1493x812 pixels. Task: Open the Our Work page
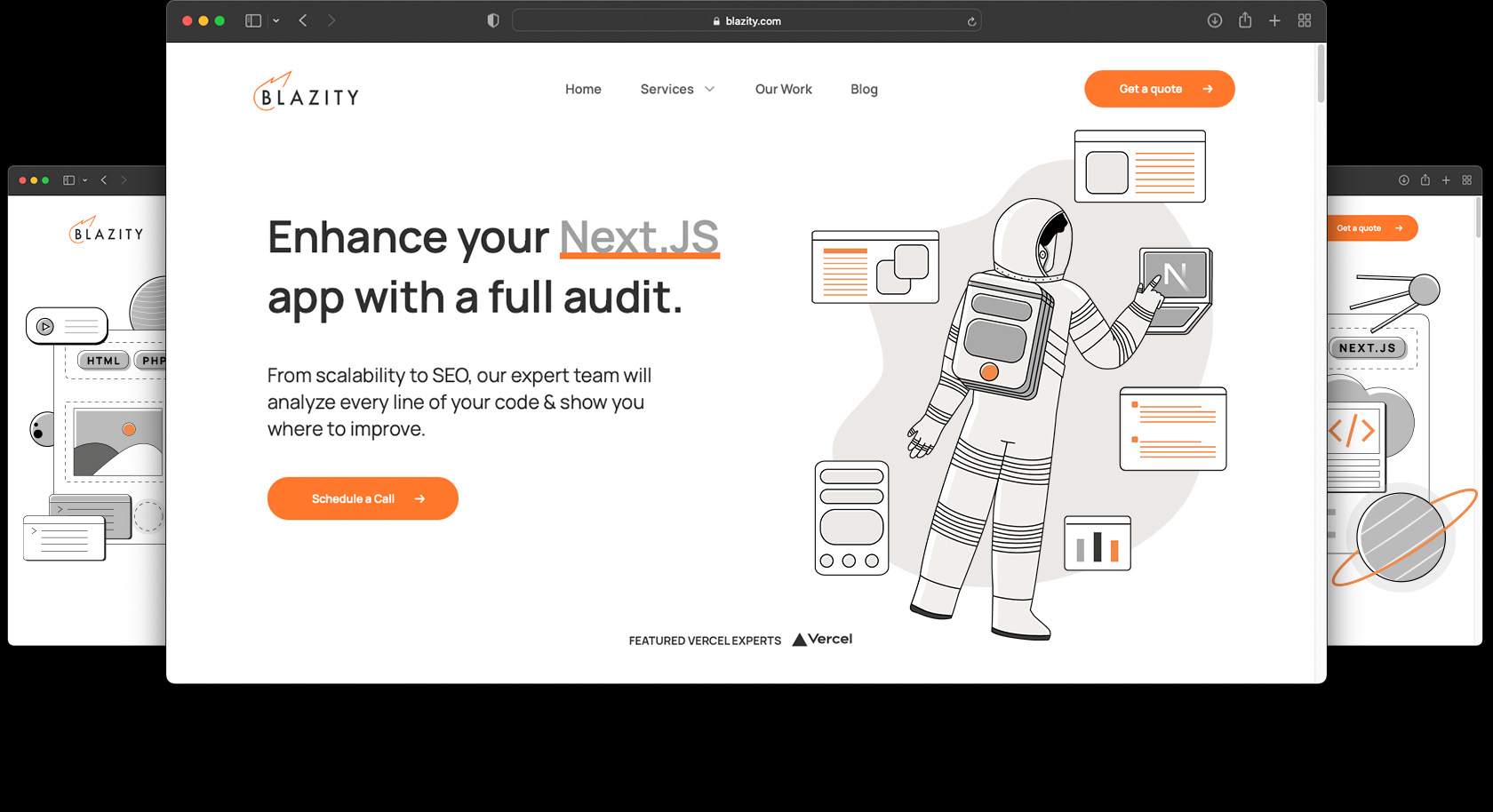pos(783,89)
